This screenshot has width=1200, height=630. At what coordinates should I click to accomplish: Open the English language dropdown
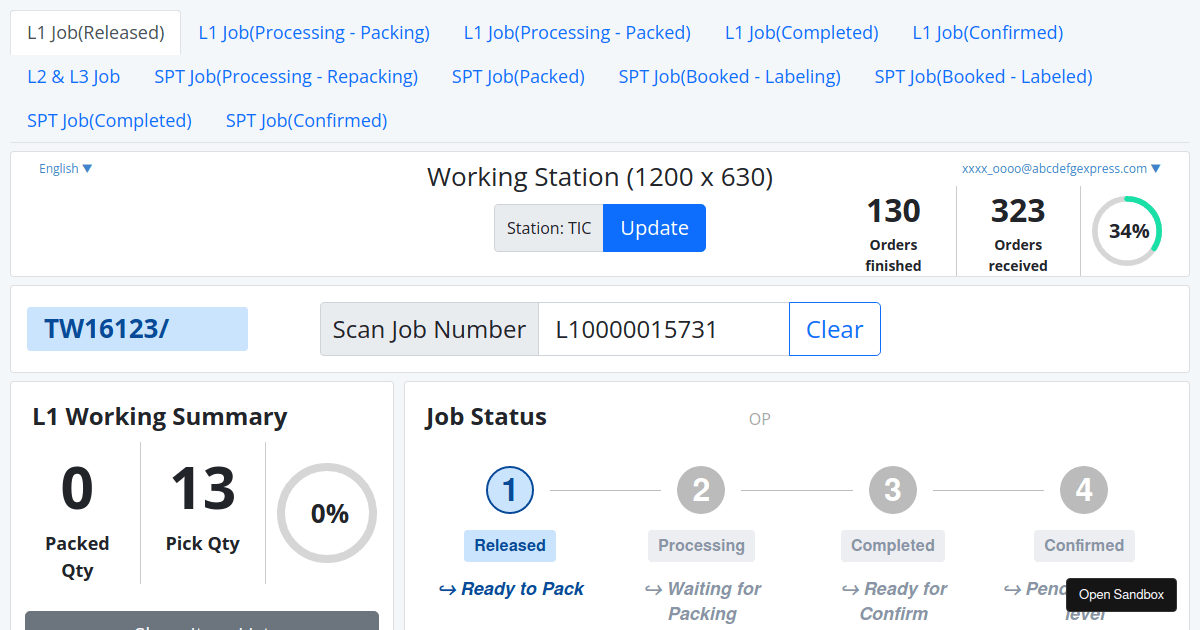(x=64, y=168)
